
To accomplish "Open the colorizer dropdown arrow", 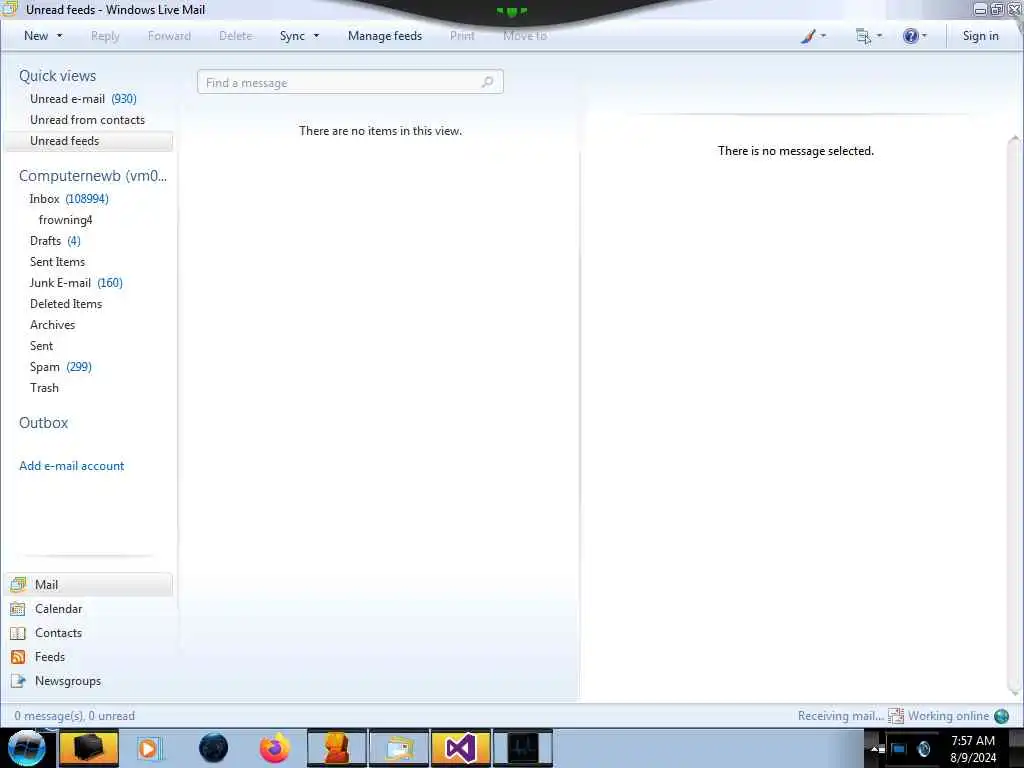I will point(823,36).
